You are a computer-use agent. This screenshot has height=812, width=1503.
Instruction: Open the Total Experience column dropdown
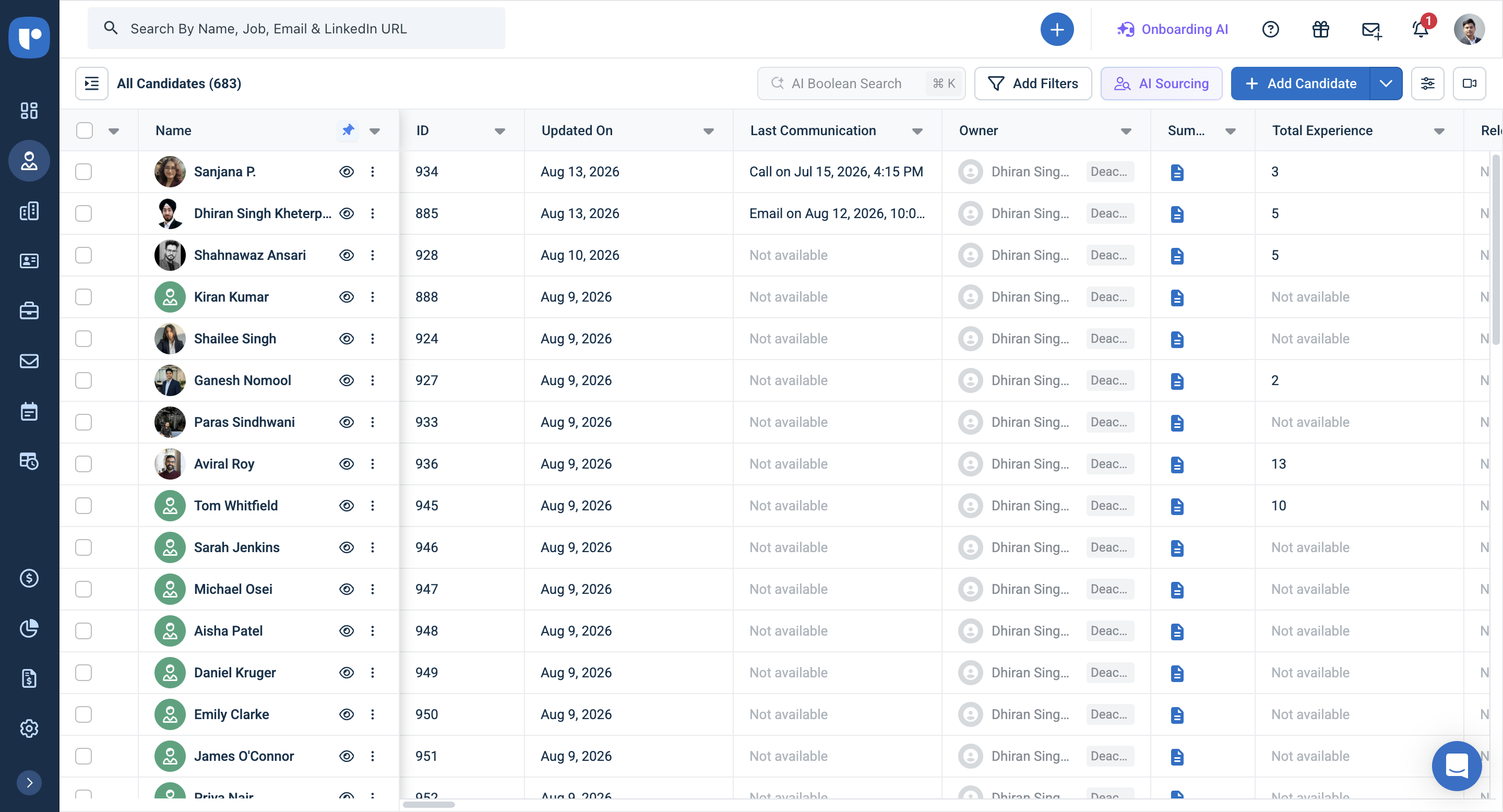[1439, 132]
